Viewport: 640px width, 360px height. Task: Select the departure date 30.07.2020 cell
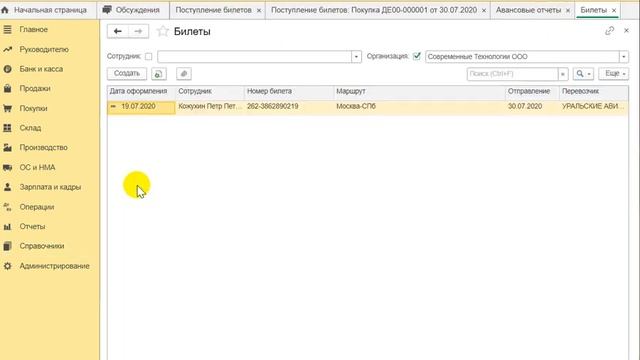click(x=532, y=107)
